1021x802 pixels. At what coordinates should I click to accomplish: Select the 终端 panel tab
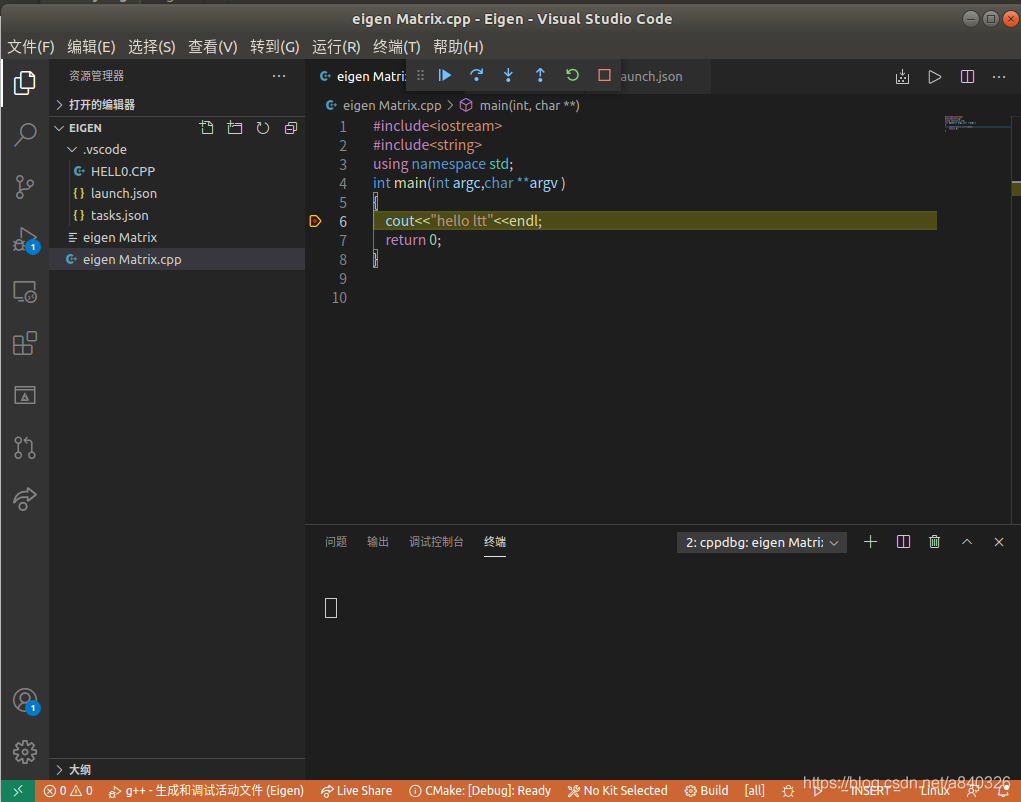point(495,542)
